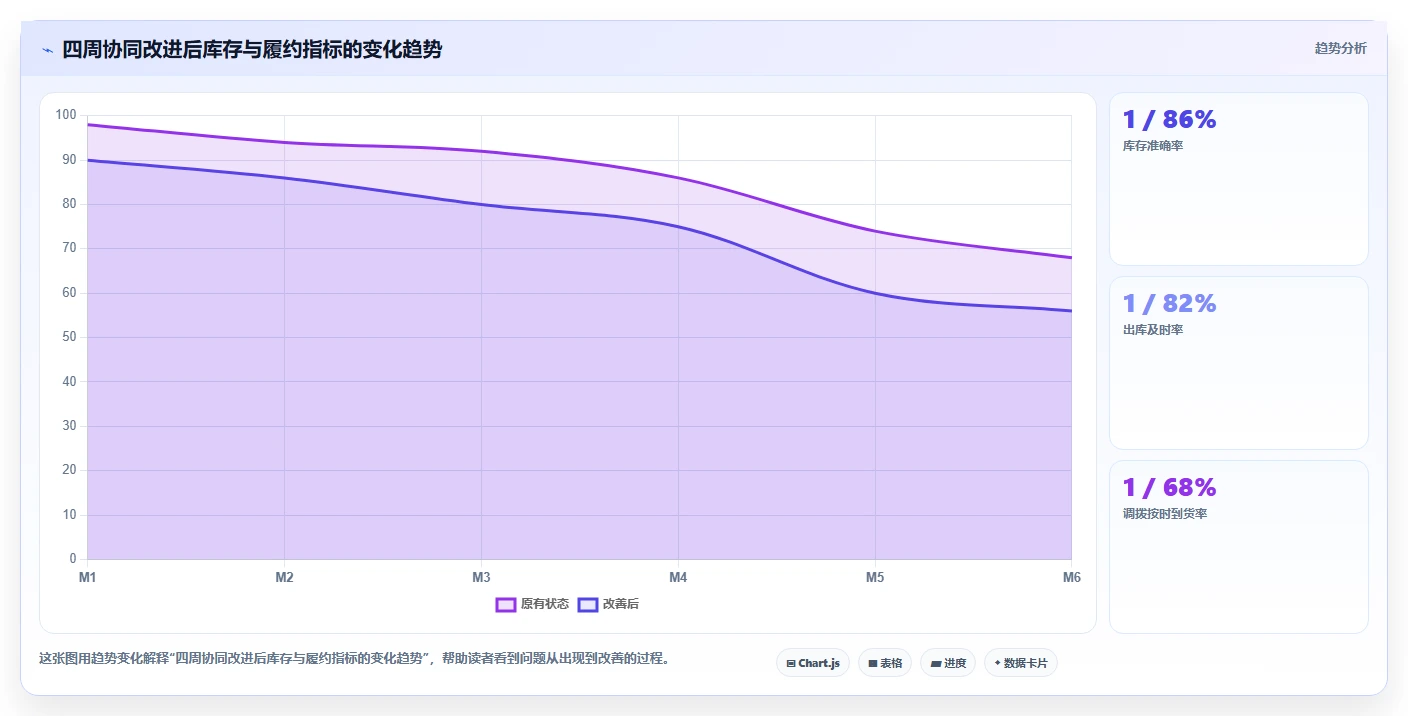
Task: Open the 库存准确率 1 / 86% card
Action: pyautogui.click(x=1238, y=179)
